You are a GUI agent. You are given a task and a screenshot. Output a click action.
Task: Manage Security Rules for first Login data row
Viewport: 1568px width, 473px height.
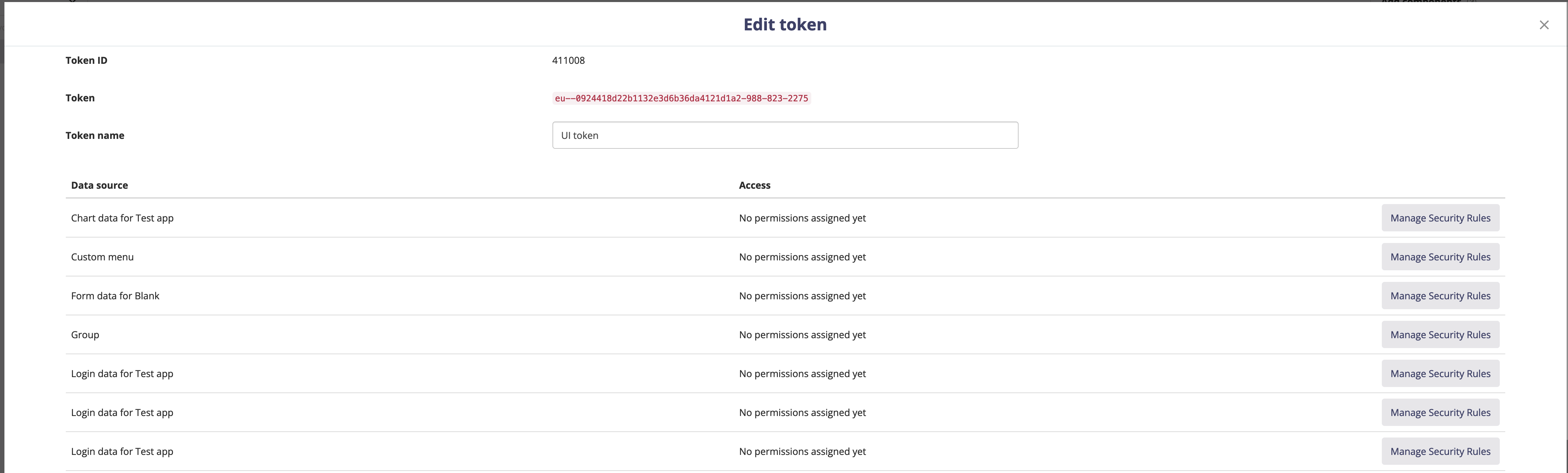1439,374
